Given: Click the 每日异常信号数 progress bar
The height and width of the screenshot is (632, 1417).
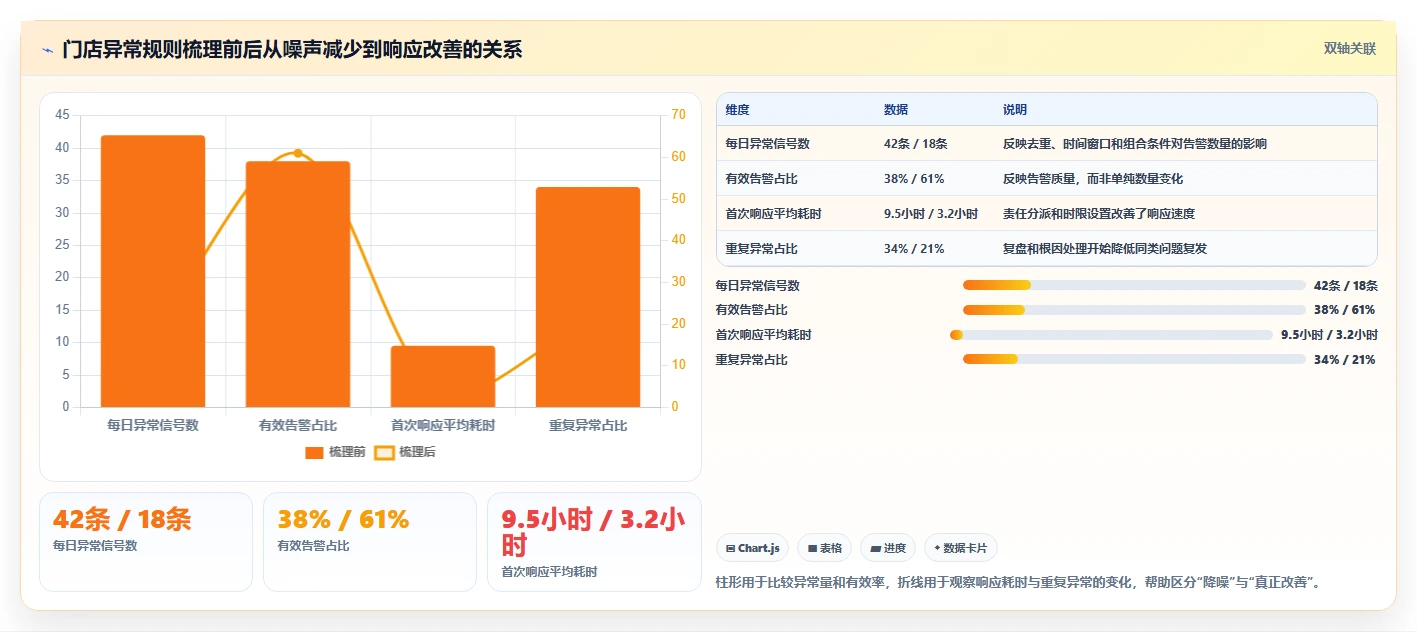Looking at the screenshot, I should (x=1134, y=285).
